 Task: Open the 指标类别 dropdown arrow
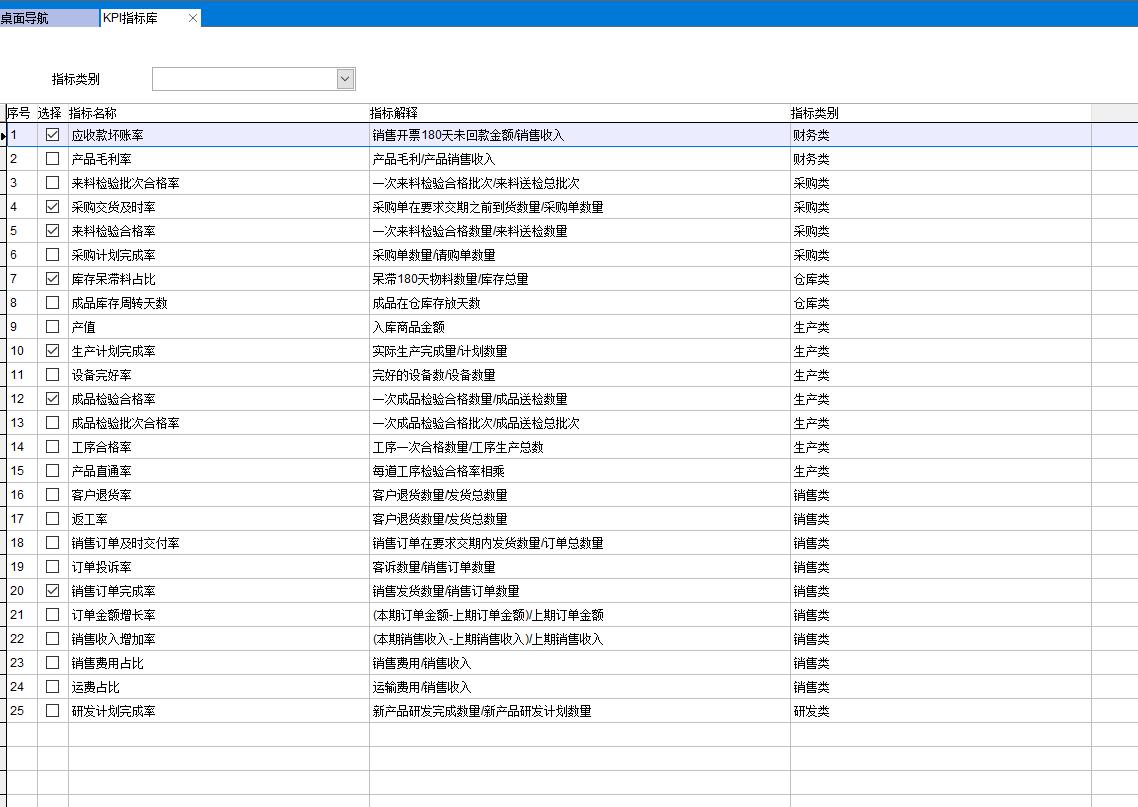point(345,79)
